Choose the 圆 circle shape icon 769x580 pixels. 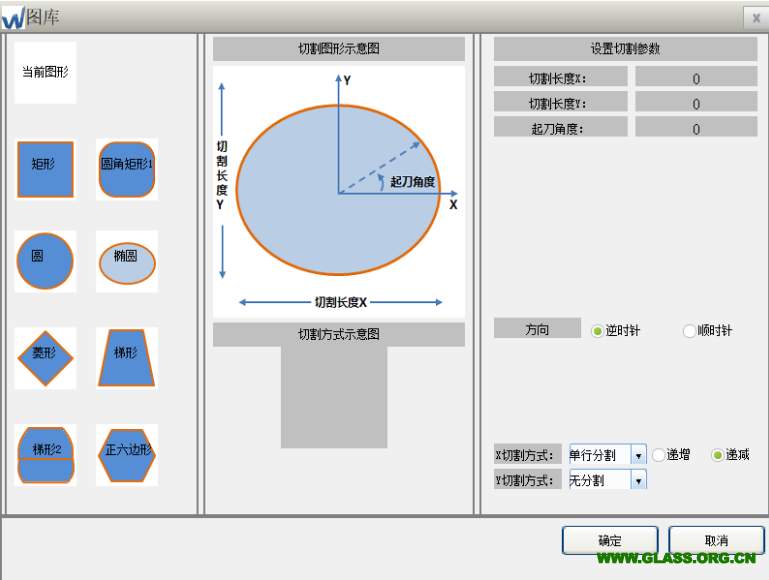click(46, 261)
